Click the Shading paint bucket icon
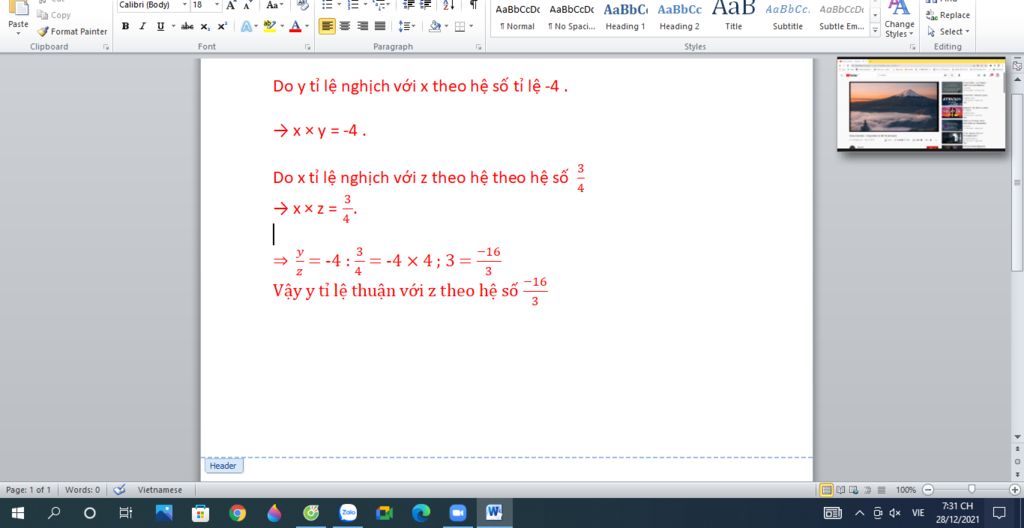 tap(434, 27)
